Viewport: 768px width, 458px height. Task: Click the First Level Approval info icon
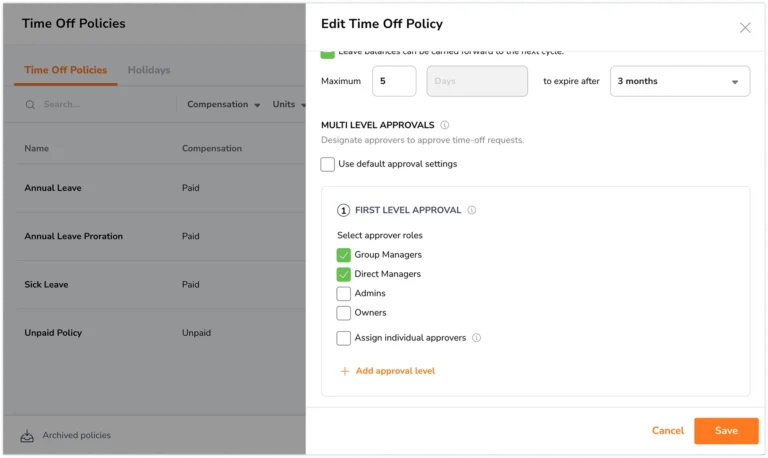[471, 210]
